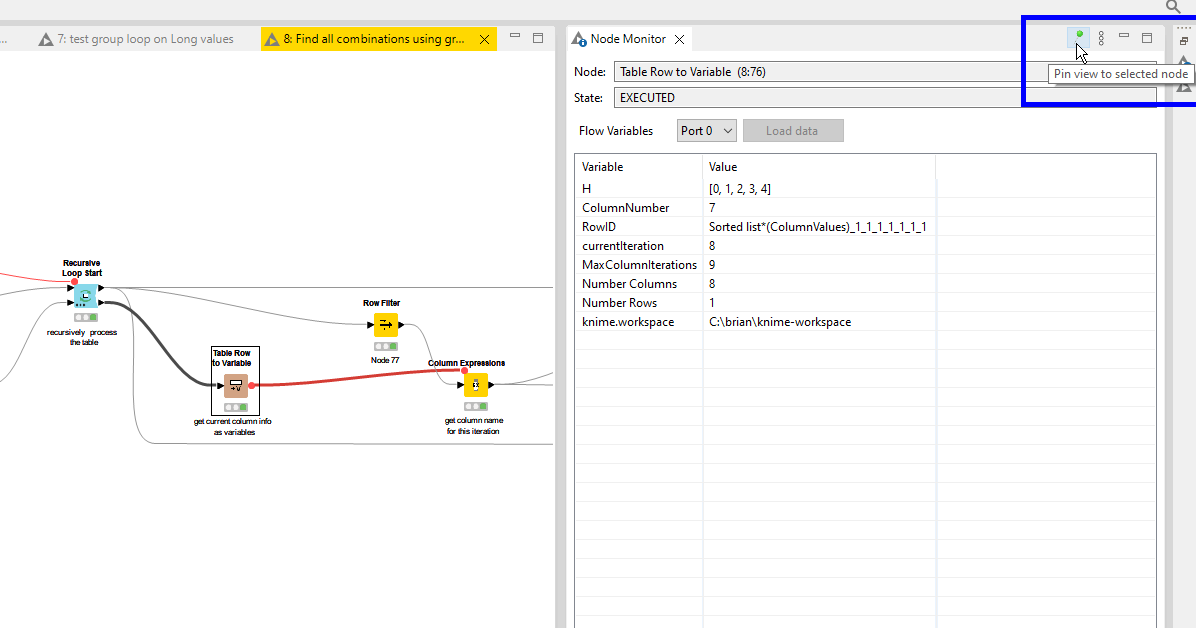Close the Find all combinations workflow tab

pos(485,40)
